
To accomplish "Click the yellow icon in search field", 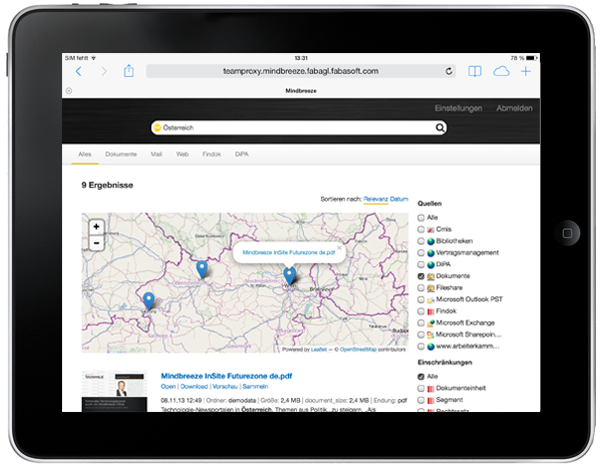I will click(157, 127).
